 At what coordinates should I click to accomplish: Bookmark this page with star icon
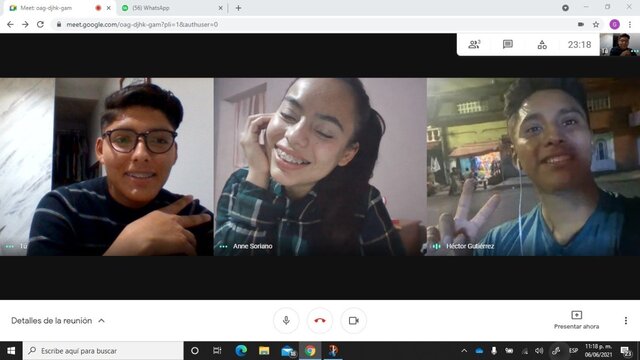pyautogui.click(x=596, y=24)
